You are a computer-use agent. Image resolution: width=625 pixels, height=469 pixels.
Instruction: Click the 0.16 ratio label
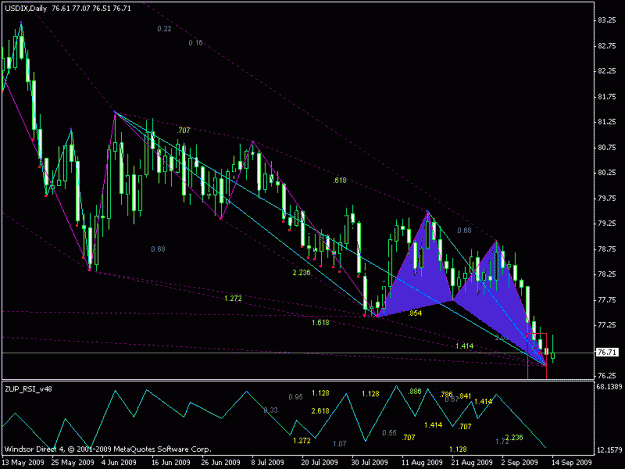pos(195,43)
